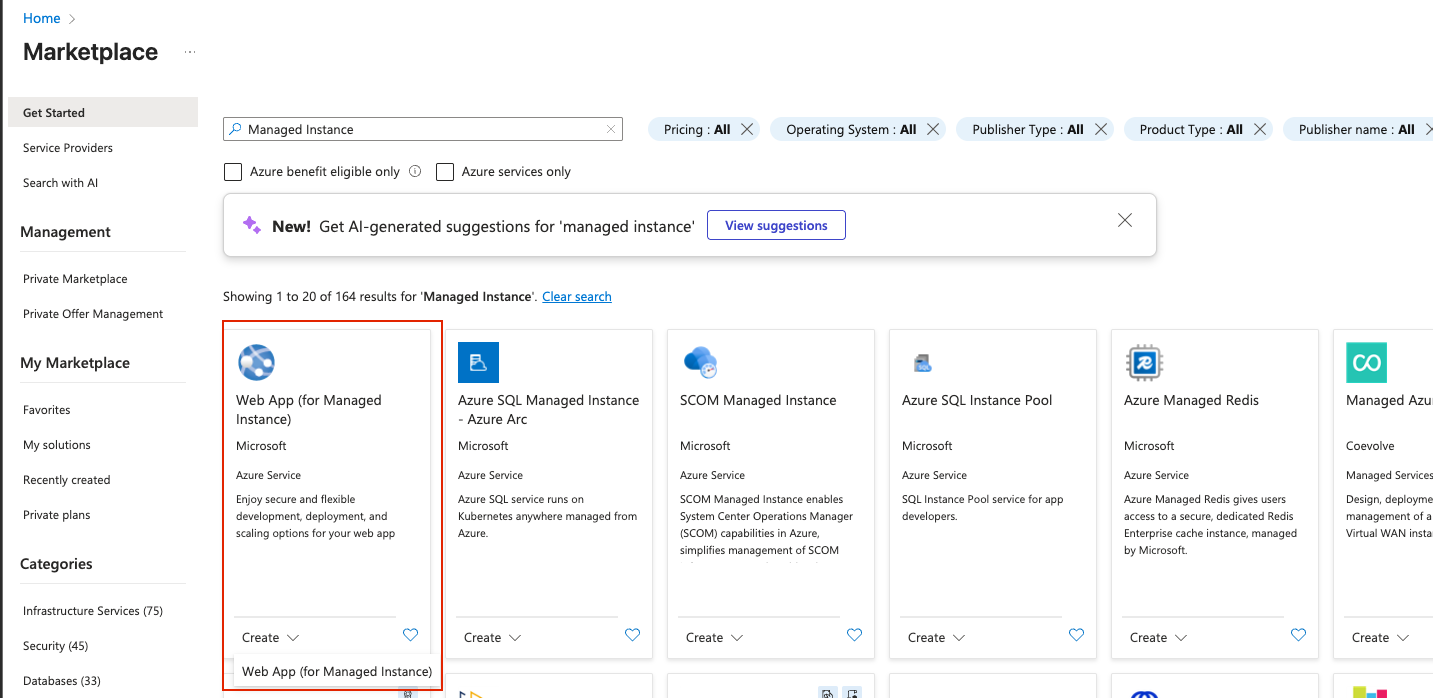Check the Azure services only box

tap(445, 172)
